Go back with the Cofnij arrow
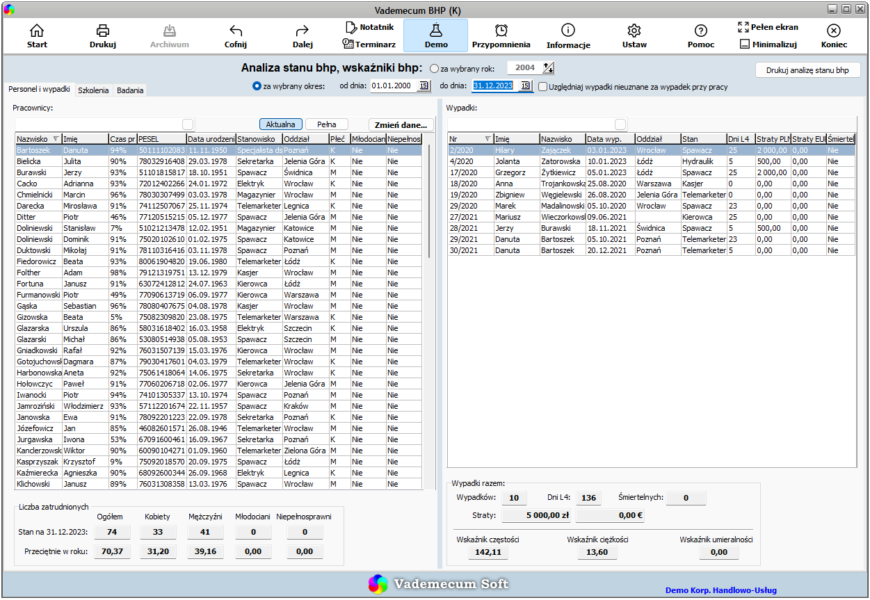The height and width of the screenshot is (600, 870). point(235,36)
